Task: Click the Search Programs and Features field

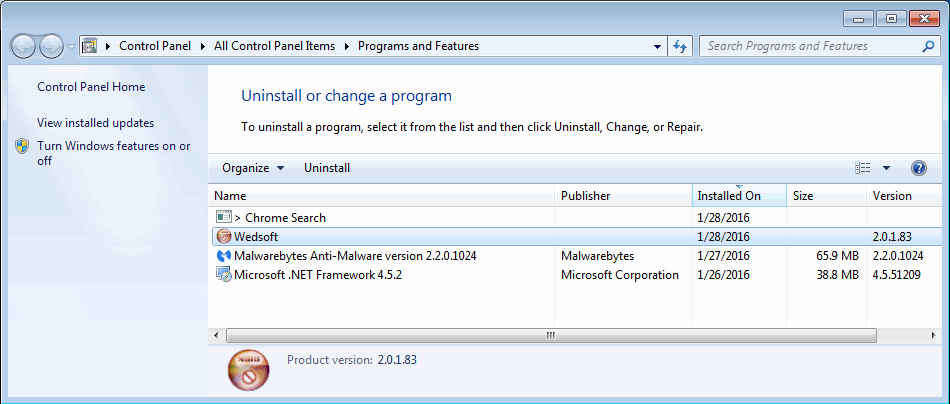Action: (809, 46)
